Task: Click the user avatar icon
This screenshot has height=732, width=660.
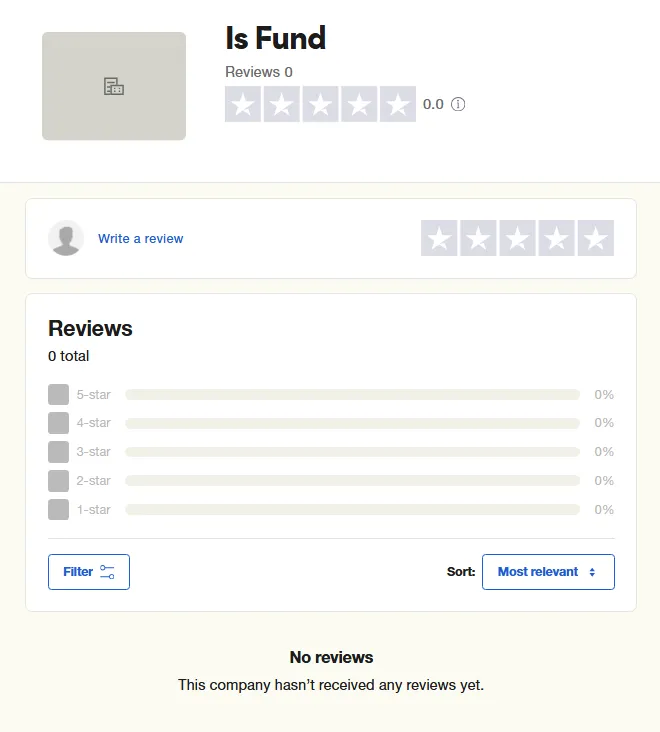Action: pos(66,238)
